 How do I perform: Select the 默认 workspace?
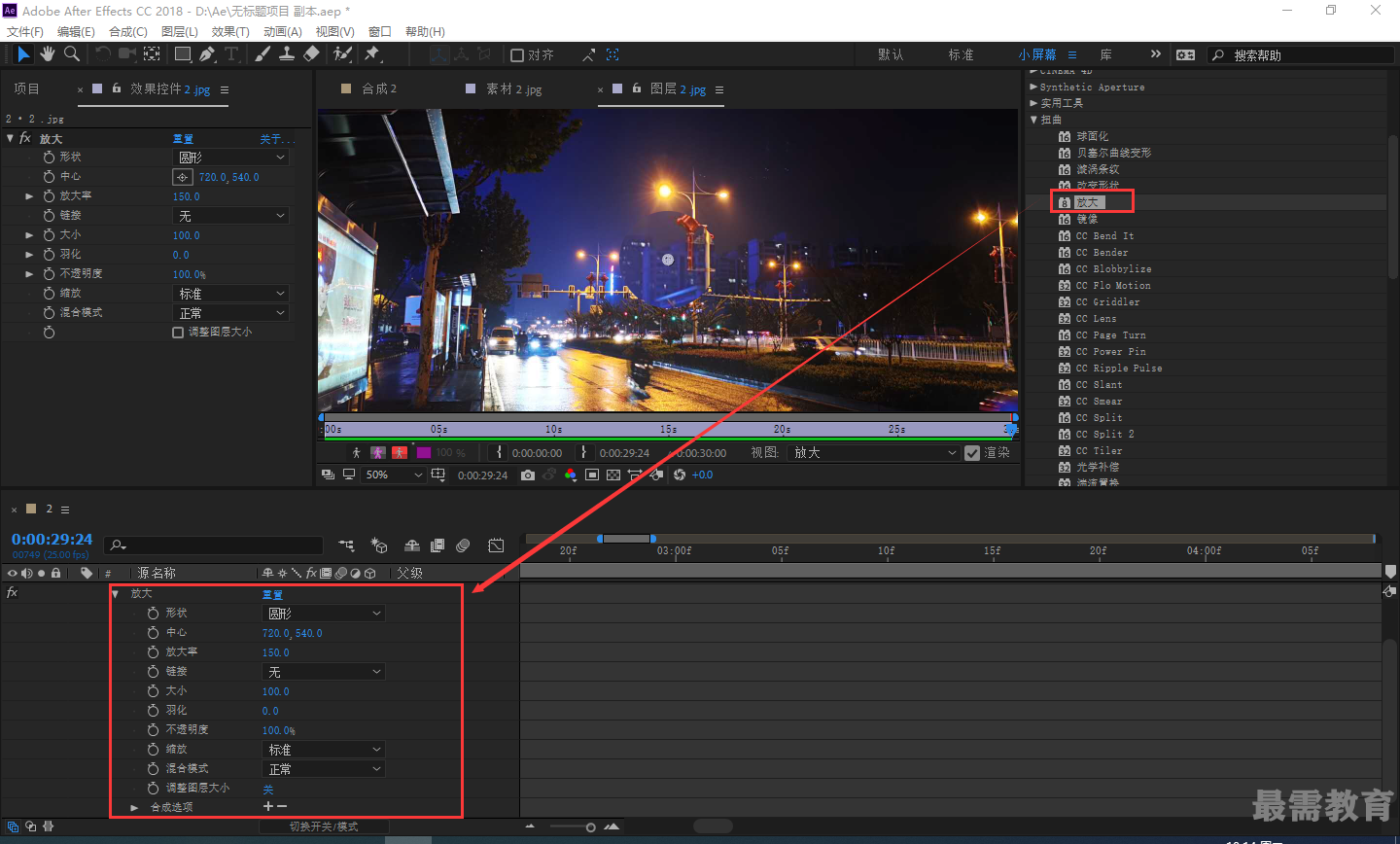coord(891,55)
